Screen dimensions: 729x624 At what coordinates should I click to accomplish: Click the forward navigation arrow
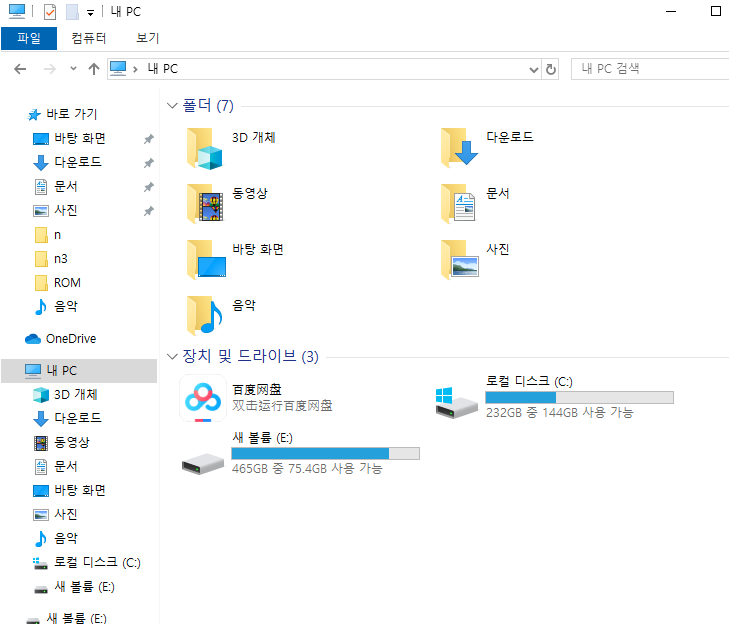[50, 69]
